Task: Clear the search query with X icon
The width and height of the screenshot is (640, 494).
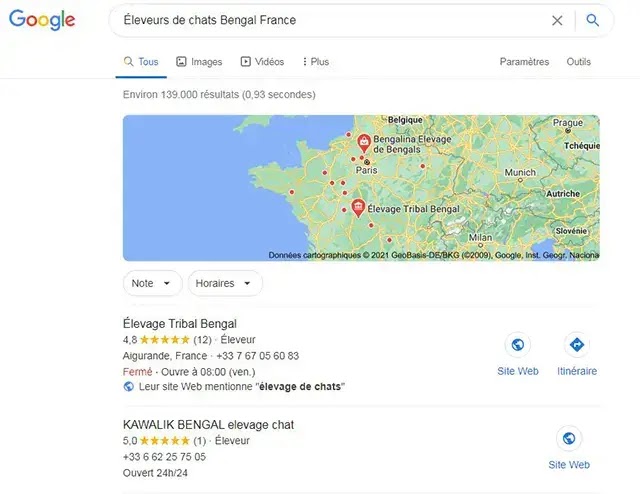Action: point(557,20)
